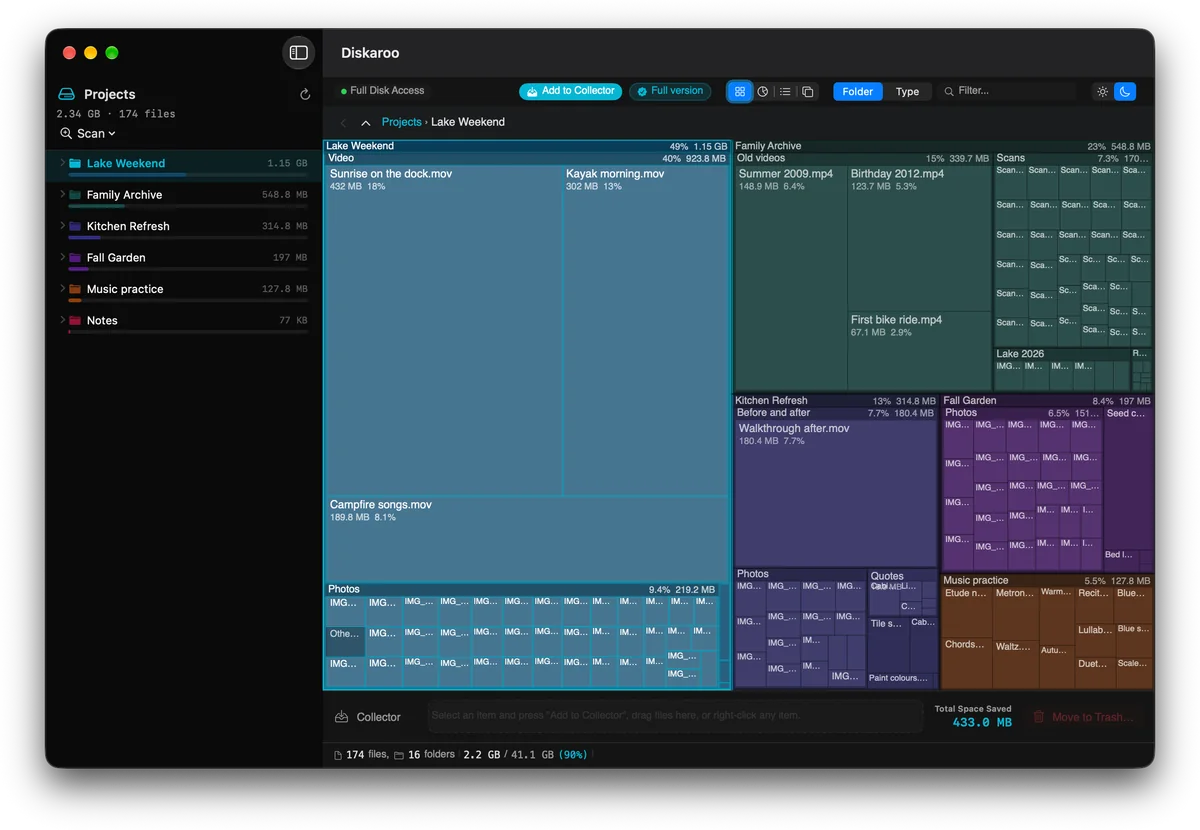Image resolution: width=1200 pixels, height=830 pixels.
Task: Expand the Kitchen Refresh folder row
Action: point(62,226)
